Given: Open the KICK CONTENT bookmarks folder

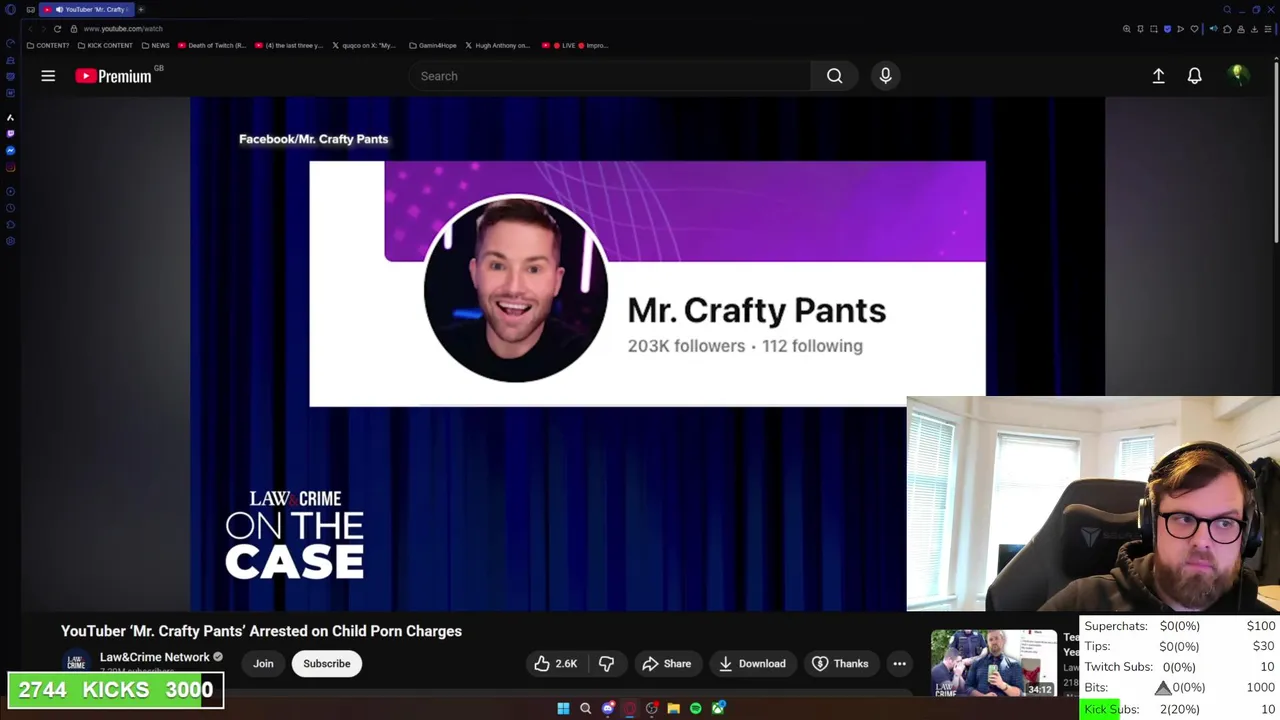Looking at the screenshot, I should pyautogui.click(x=104, y=45).
